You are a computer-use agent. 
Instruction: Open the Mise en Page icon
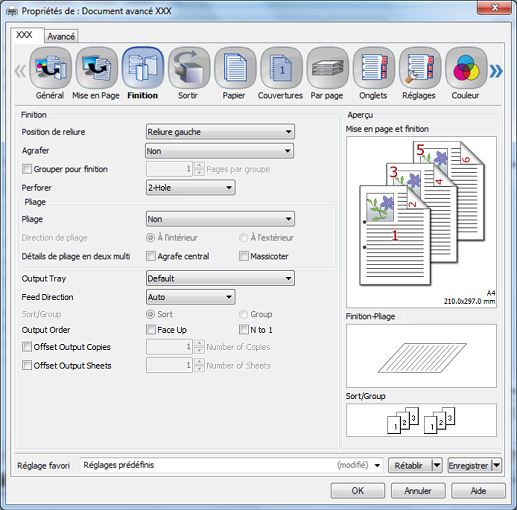[x=97, y=68]
